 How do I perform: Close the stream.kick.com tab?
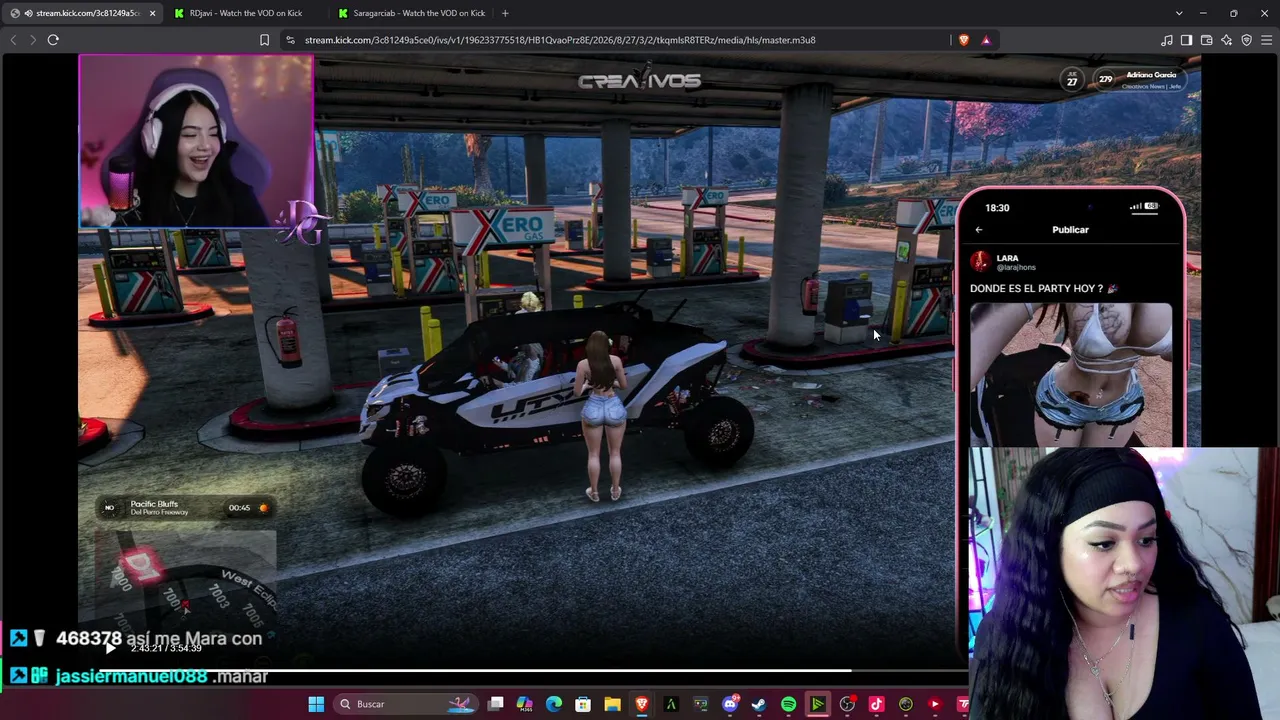tap(152, 13)
